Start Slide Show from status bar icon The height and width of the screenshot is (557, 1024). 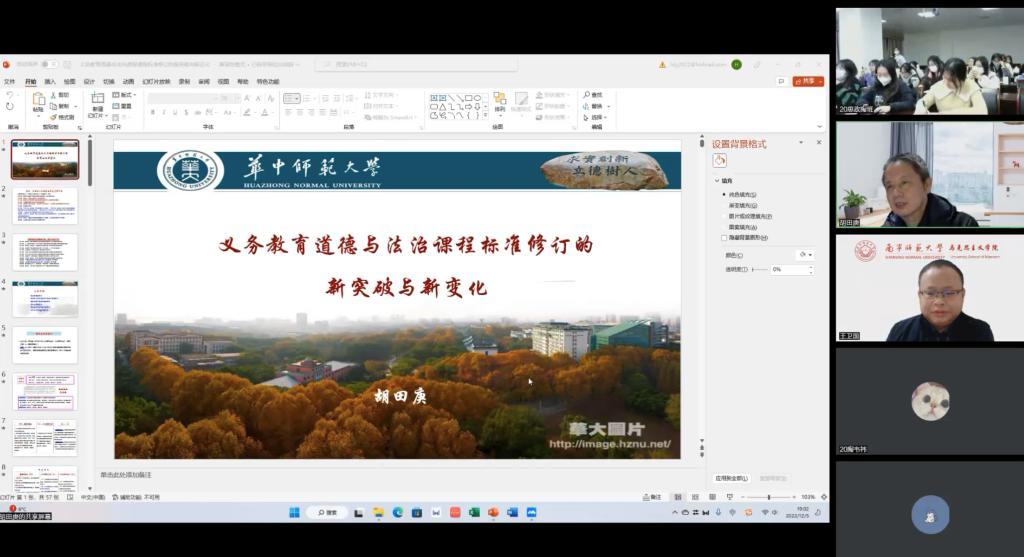729,497
